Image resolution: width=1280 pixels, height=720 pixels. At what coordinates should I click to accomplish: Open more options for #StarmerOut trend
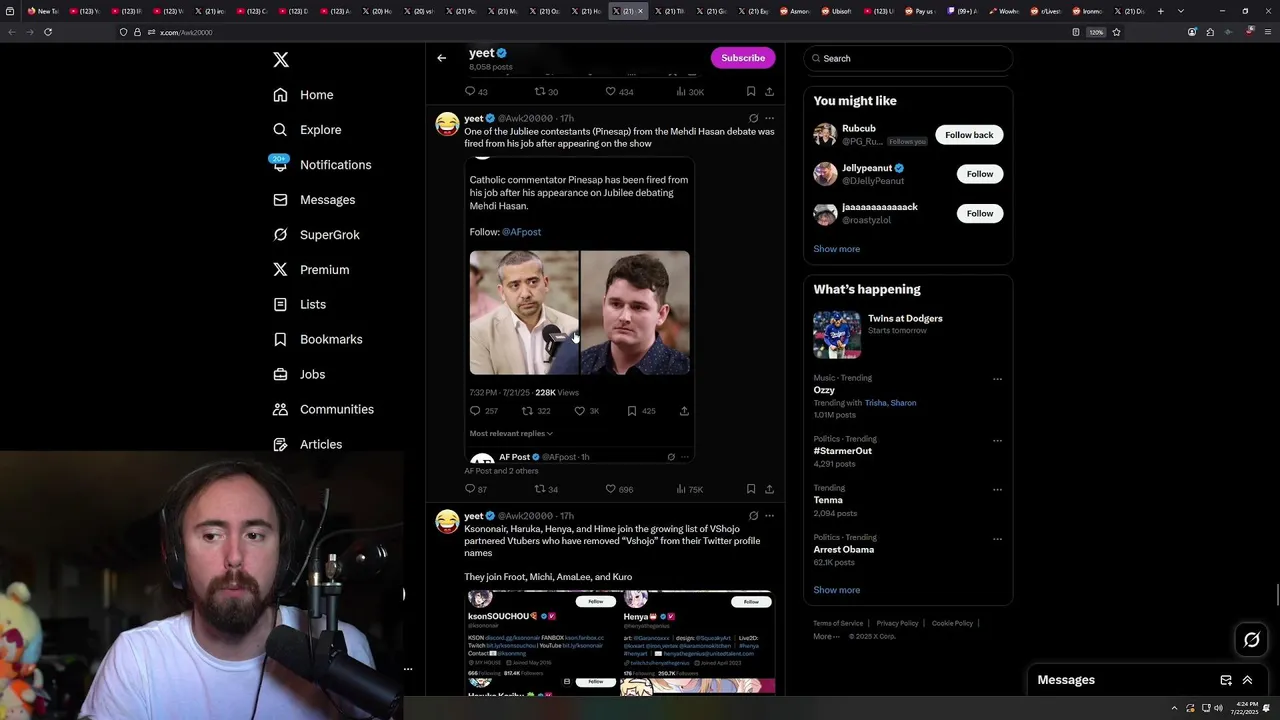point(997,440)
